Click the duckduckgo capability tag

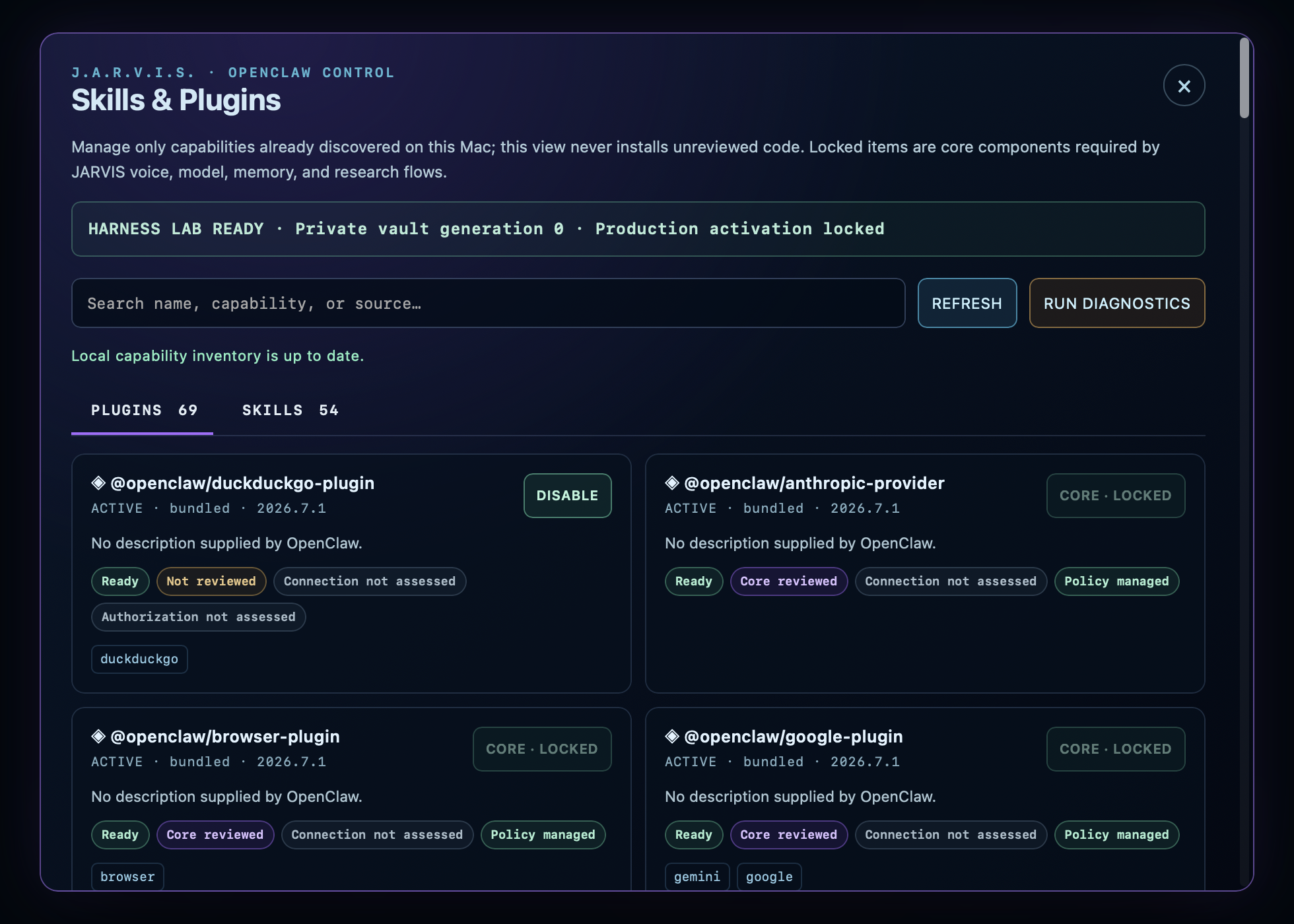pyautogui.click(x=139, y=659)
